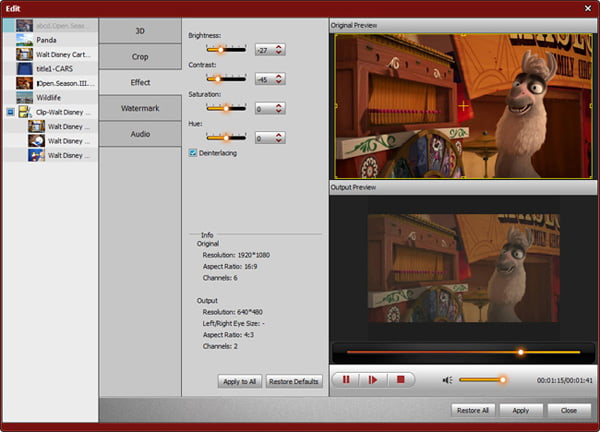Click the Hue slider
Image resolution: width=600 pixels, height=432 pixels.
pos(226,137)
